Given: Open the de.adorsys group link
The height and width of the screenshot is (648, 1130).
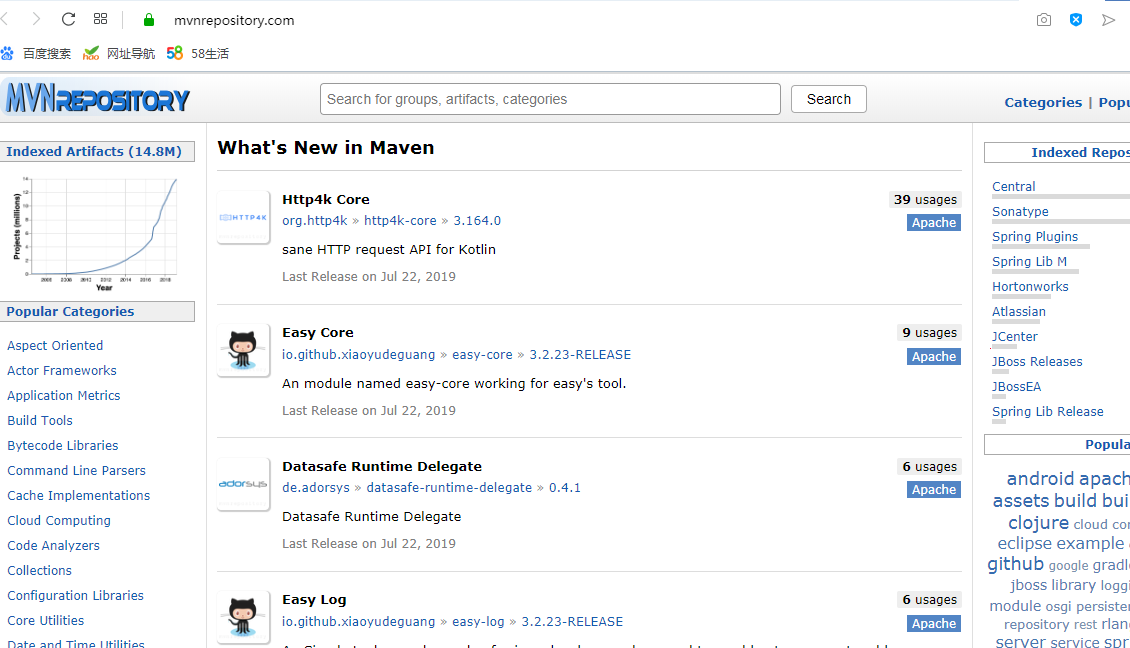Looking at the screenshot, I should [x=316, y=488].
